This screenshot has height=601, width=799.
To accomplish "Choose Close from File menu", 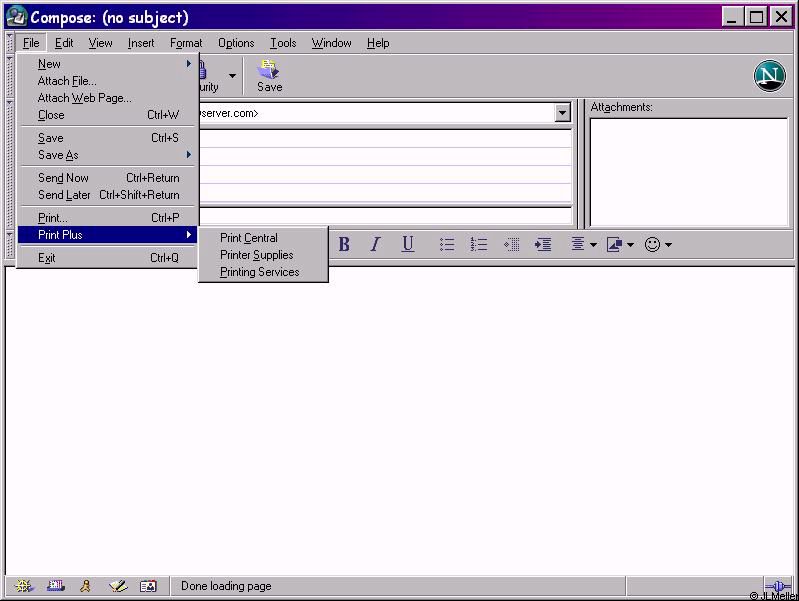I will [x=107, y=115].
